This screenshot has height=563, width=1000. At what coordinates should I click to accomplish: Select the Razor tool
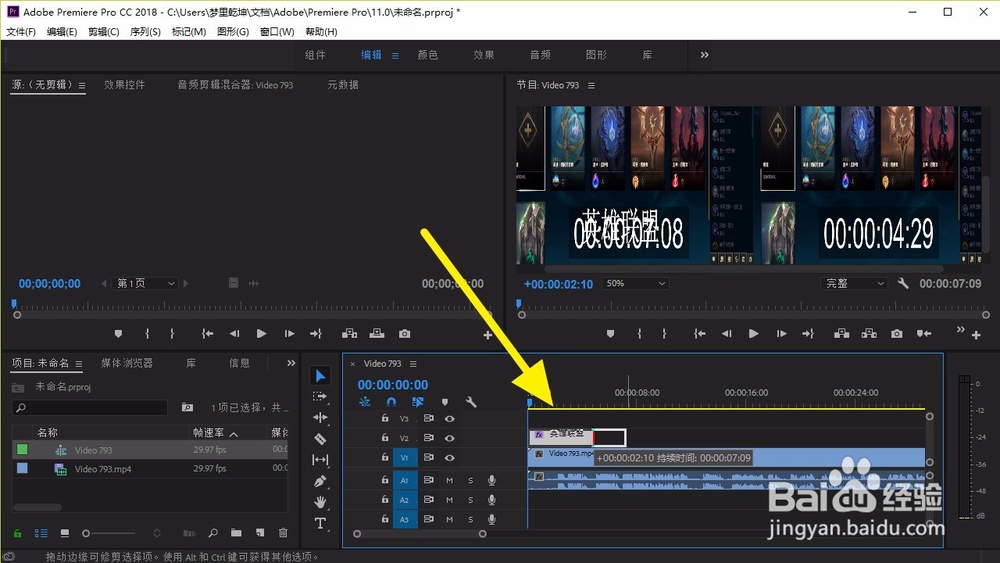(320, 439)
